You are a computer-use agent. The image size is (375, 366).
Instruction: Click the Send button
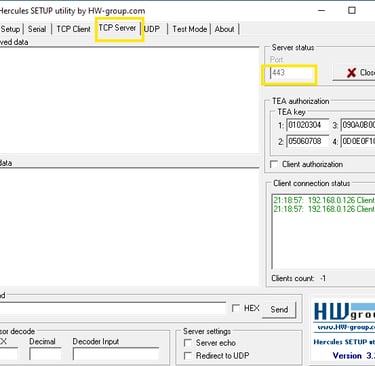point(279,310)
